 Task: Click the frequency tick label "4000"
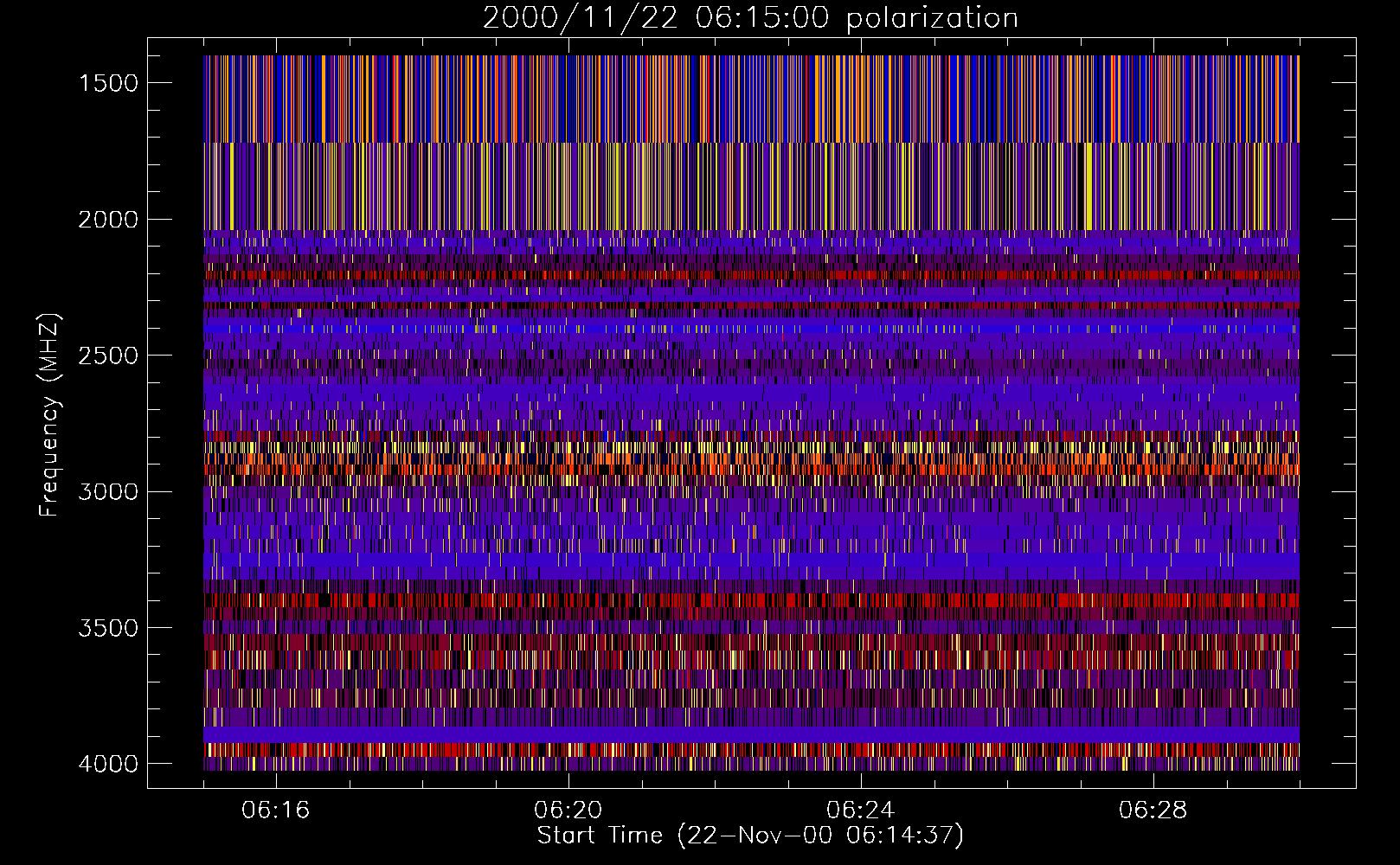(x=108, y=764)
